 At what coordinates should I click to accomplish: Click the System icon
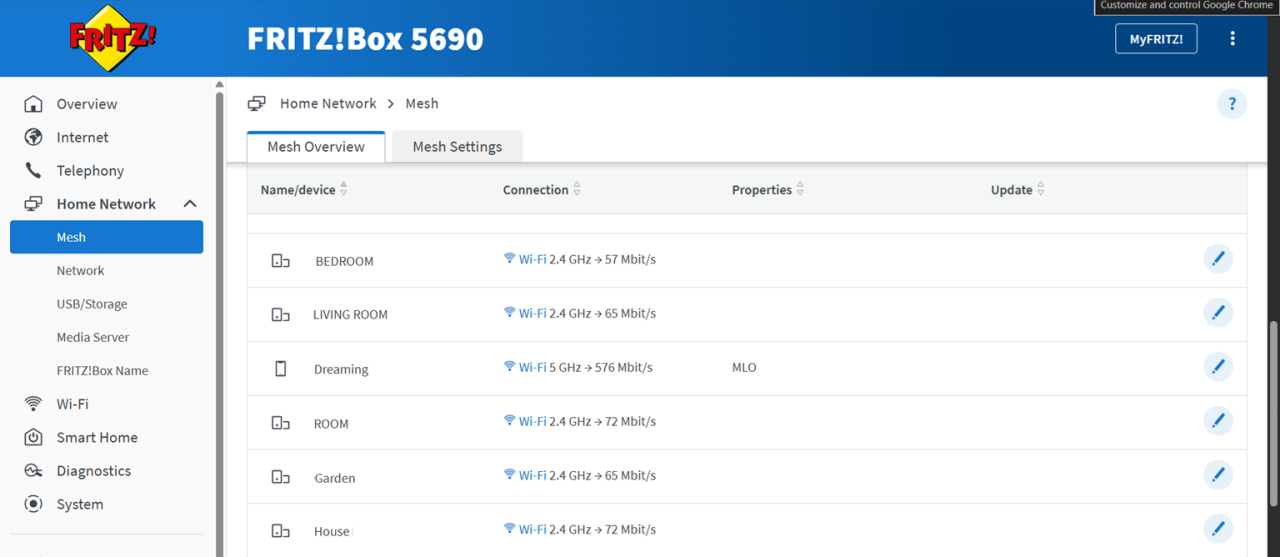(33, 504)
